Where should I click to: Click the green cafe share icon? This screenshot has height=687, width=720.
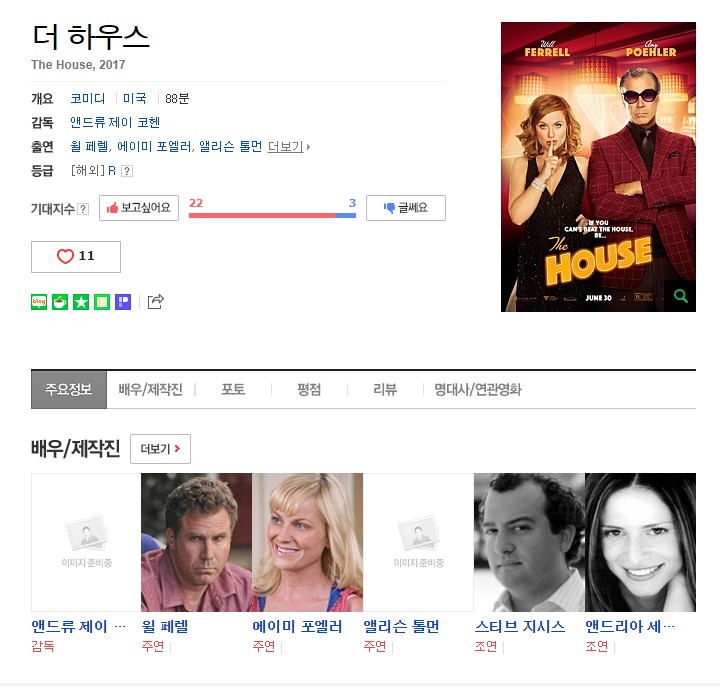60,302
